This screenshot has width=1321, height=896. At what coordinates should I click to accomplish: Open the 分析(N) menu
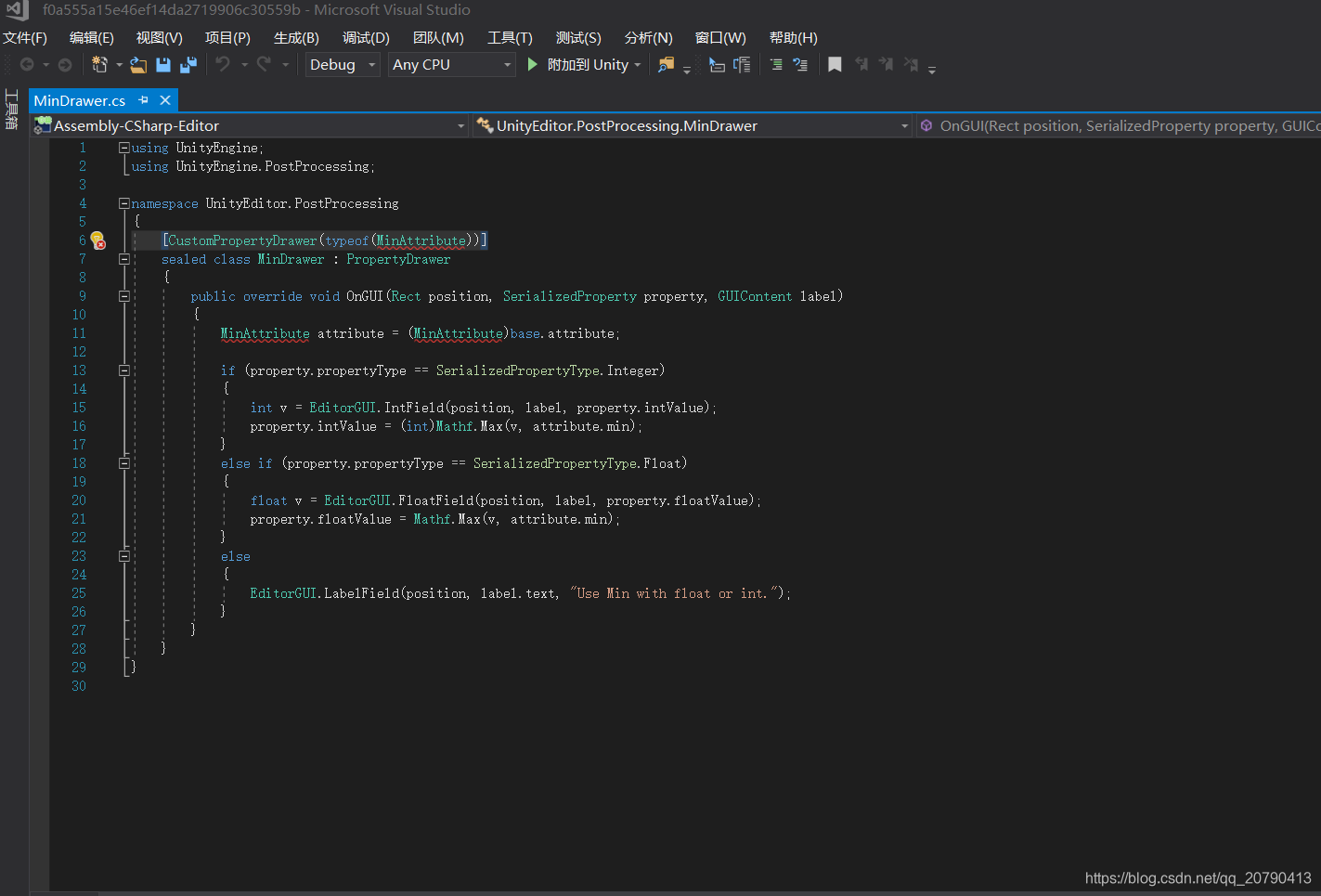(648, 38)
